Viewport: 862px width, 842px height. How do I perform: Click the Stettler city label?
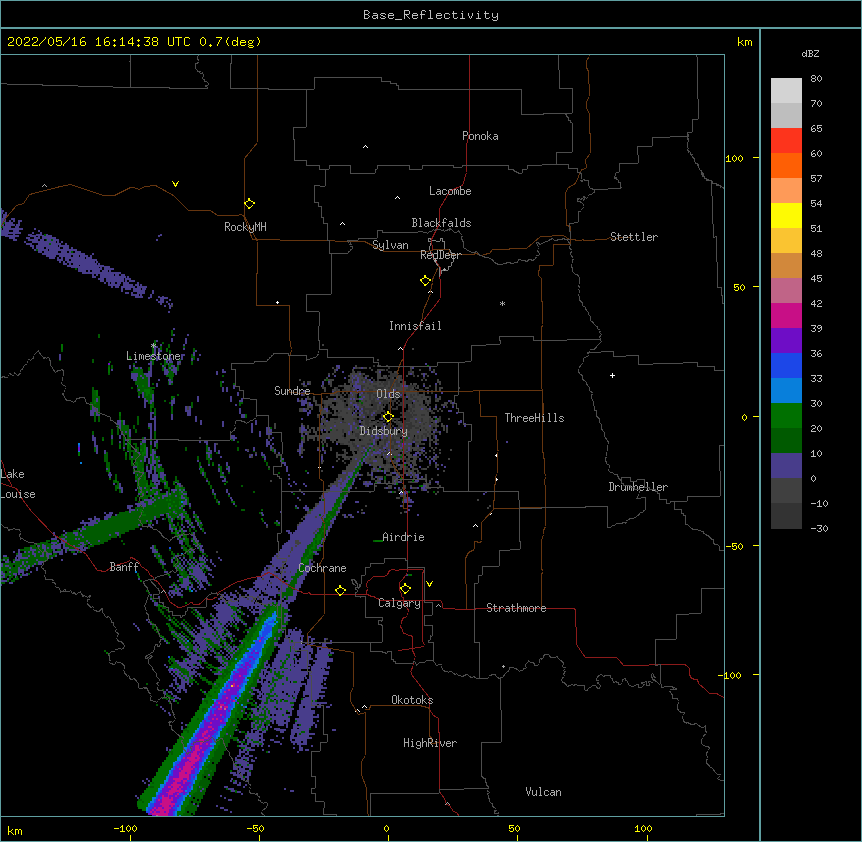click(634, 237)
